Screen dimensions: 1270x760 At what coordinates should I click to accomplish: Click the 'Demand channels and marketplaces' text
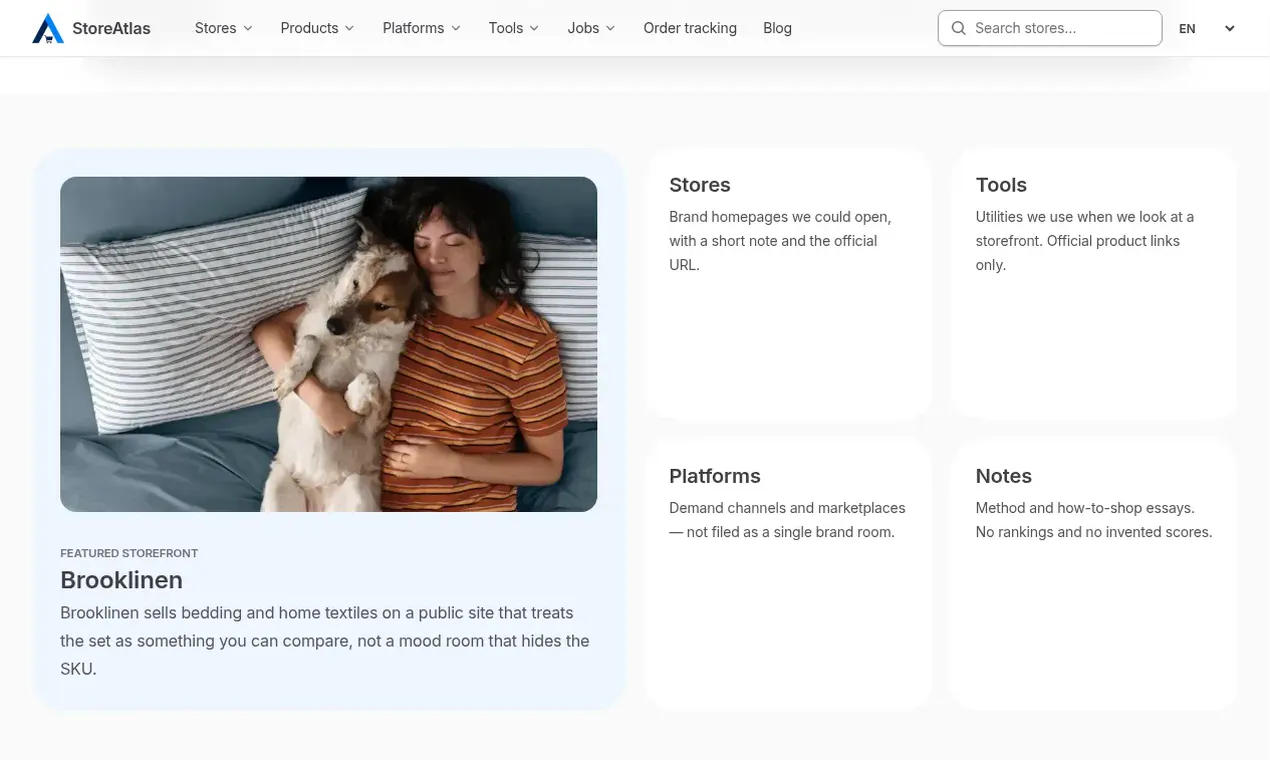pos(787,520)
